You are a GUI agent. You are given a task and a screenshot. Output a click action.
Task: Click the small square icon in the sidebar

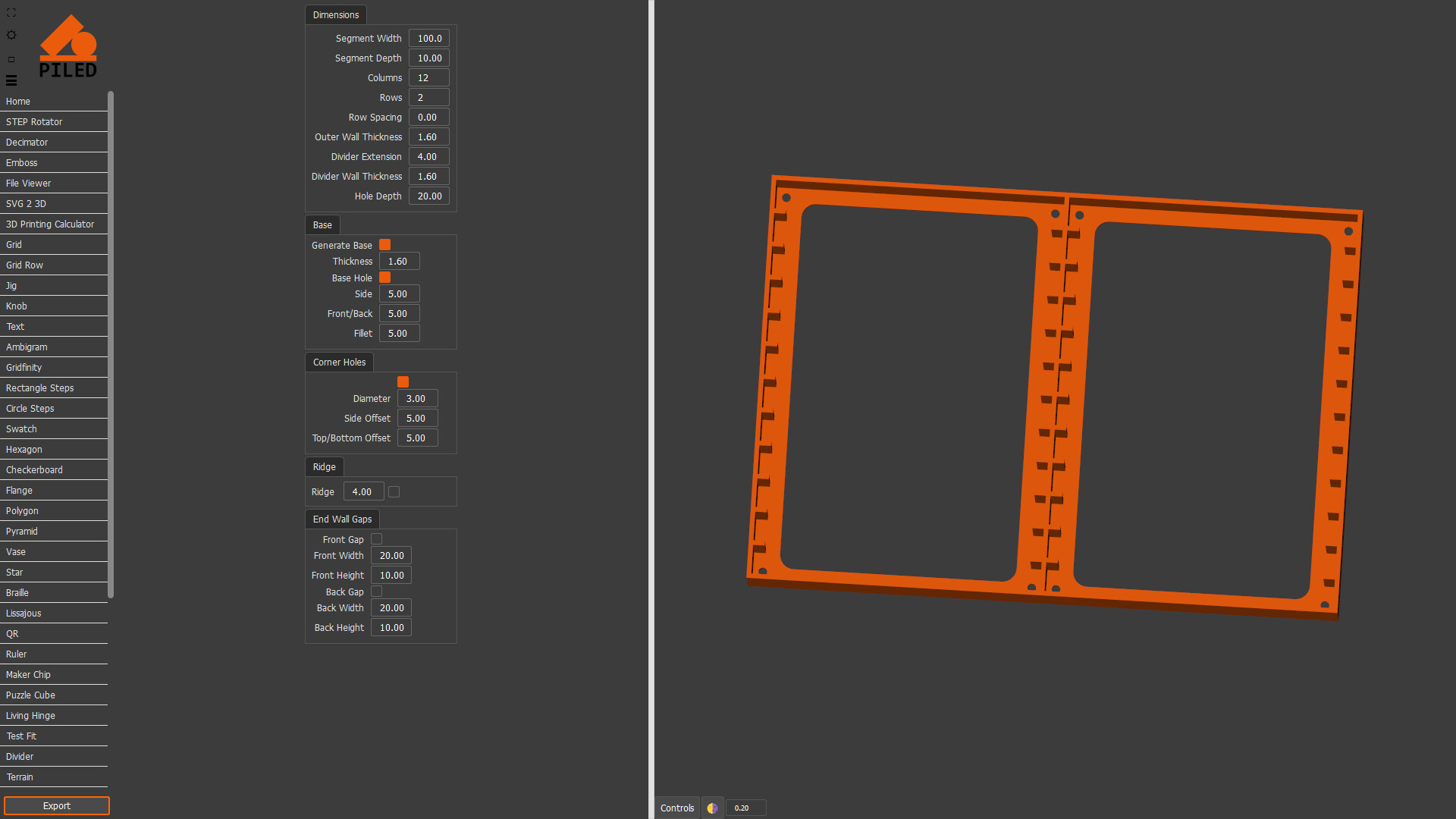tap(11, 58)
